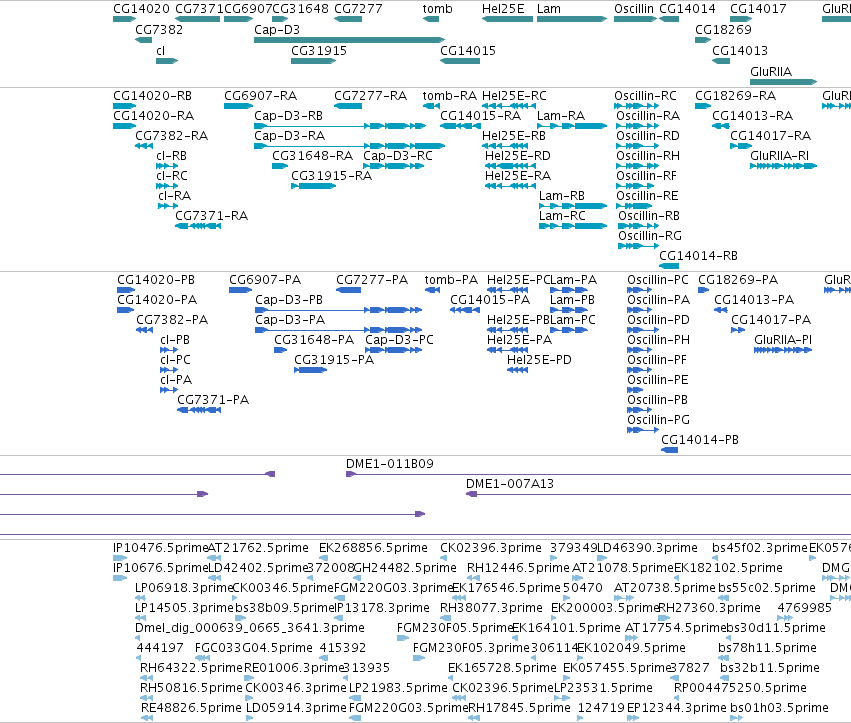This screenshot has width=851, height=723.
Task: Click the CG14017 gene label
Action: click(758, 9)
